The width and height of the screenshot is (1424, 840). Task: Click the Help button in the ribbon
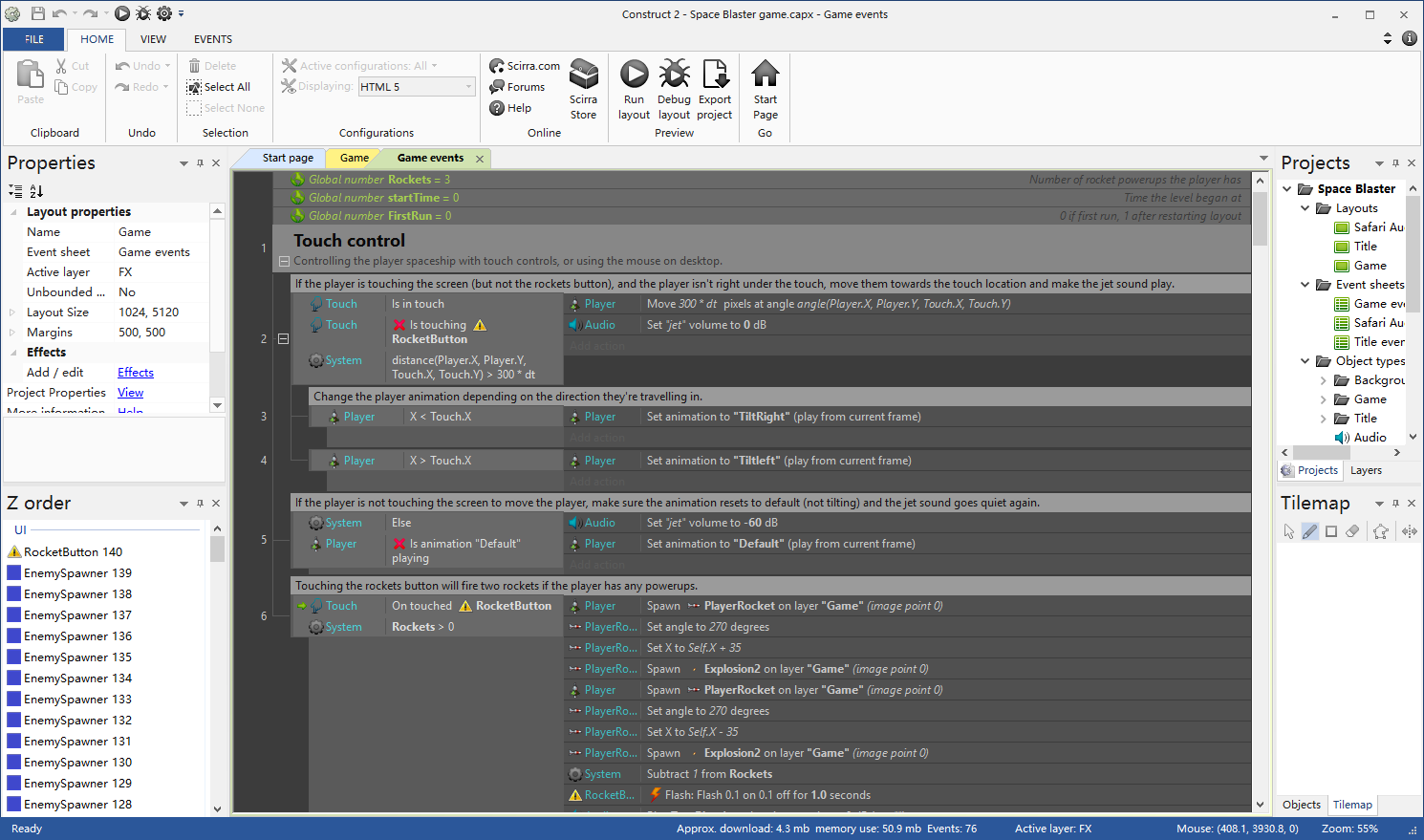click(x=510, y=108)
